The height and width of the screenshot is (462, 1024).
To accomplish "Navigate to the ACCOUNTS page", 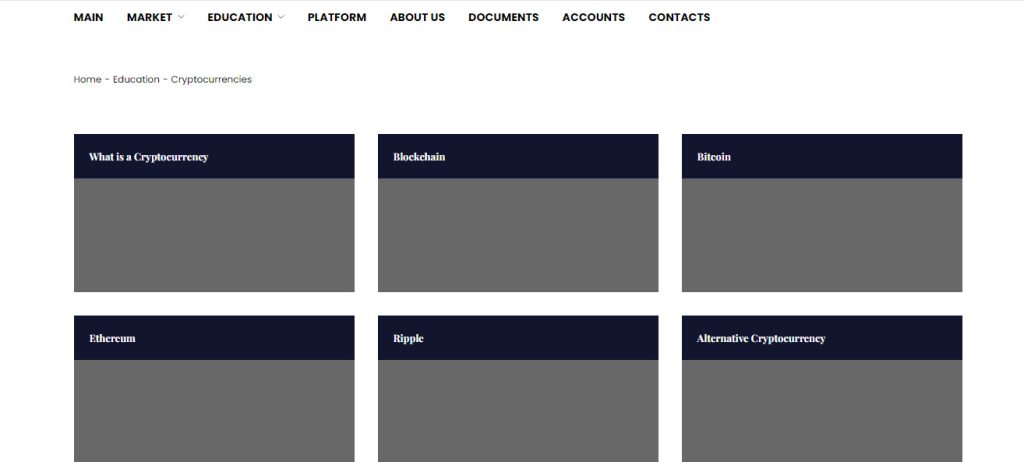I will tap(594, 18).
